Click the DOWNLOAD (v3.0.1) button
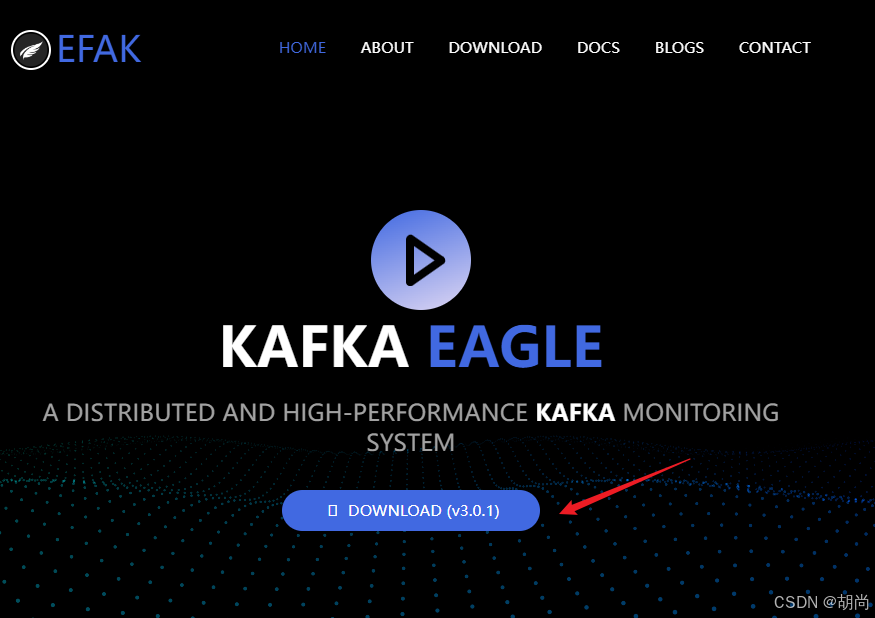The width and height of the screenshot is (875, 618). coord(411,510)
